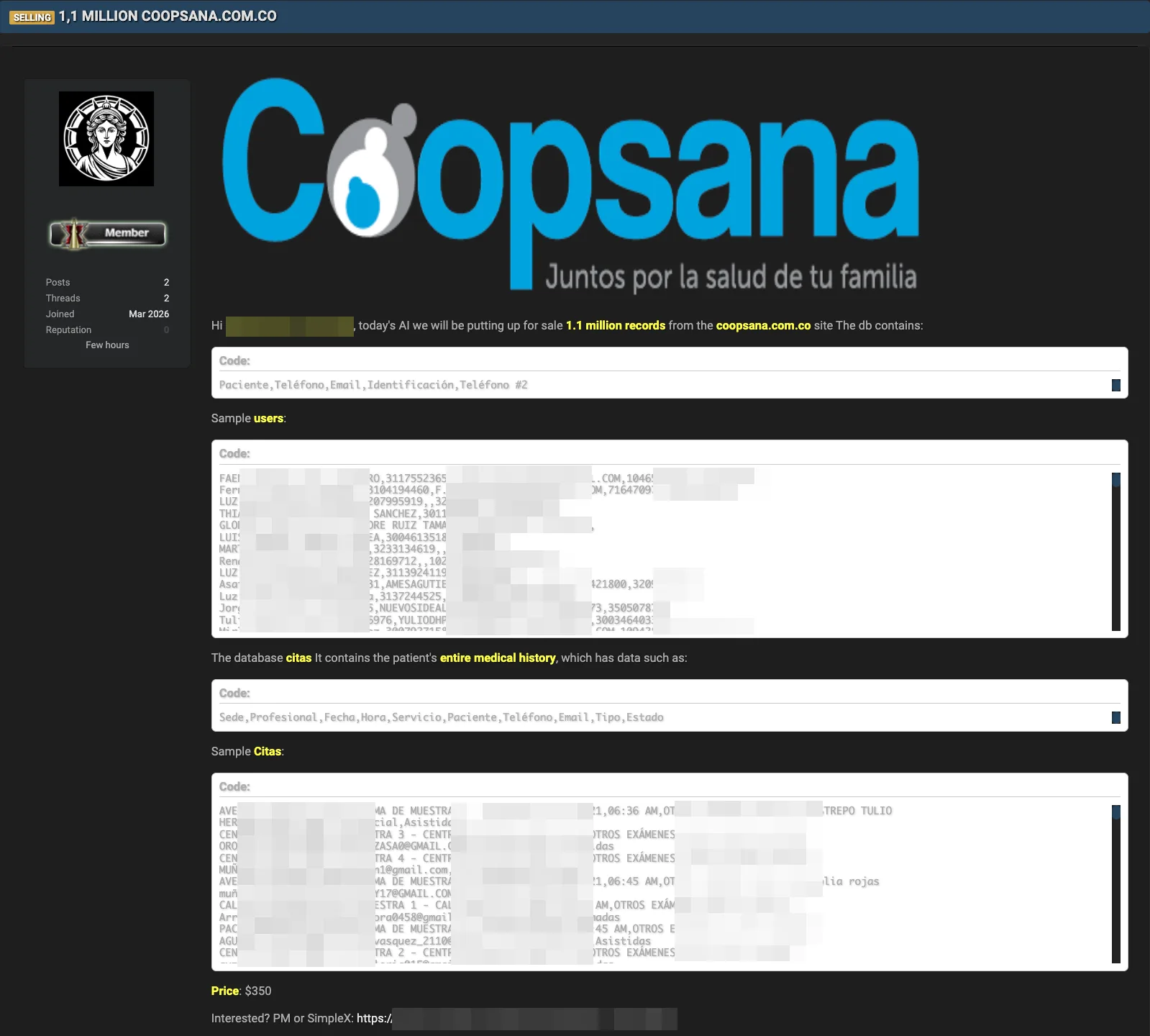1150x1036 pixels.
Task: Click inside the Paciente,Teléfono fields code text
Action: coord(373,386)
